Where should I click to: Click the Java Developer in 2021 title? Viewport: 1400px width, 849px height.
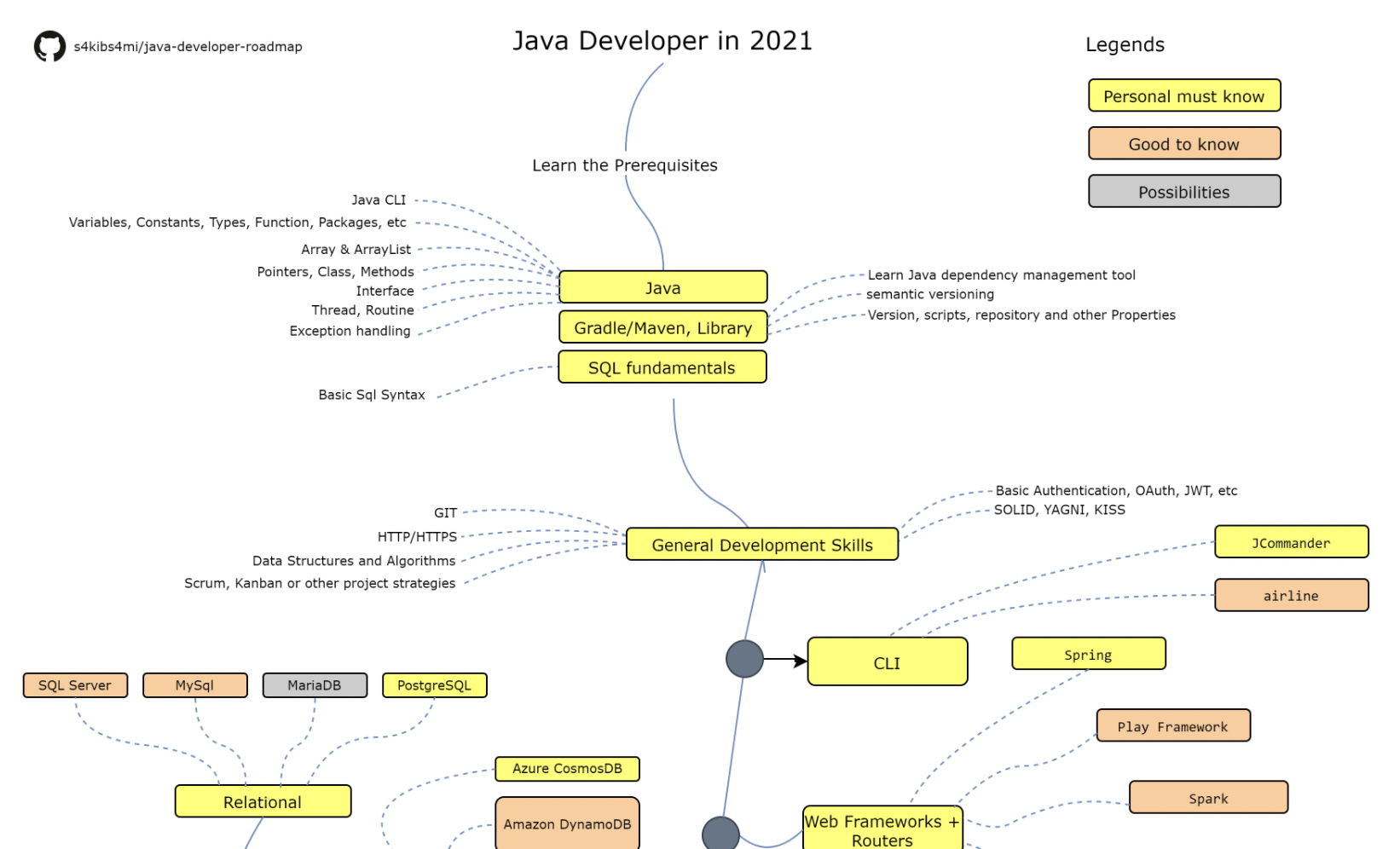click(x=662, y=41)
